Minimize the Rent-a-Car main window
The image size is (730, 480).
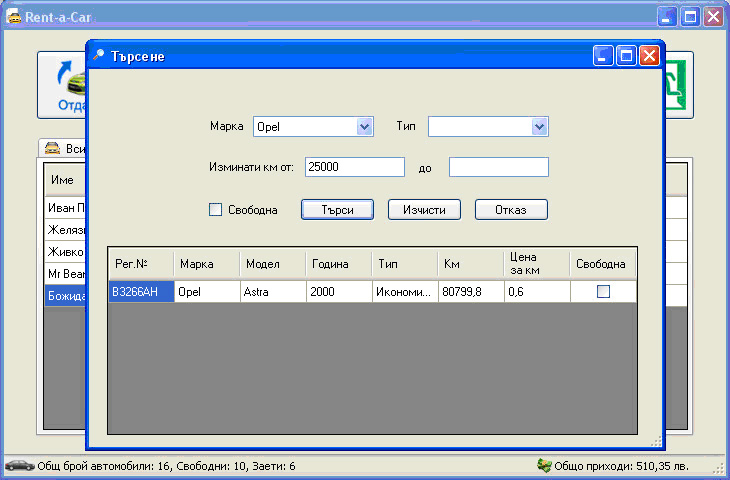pos(667,17)
